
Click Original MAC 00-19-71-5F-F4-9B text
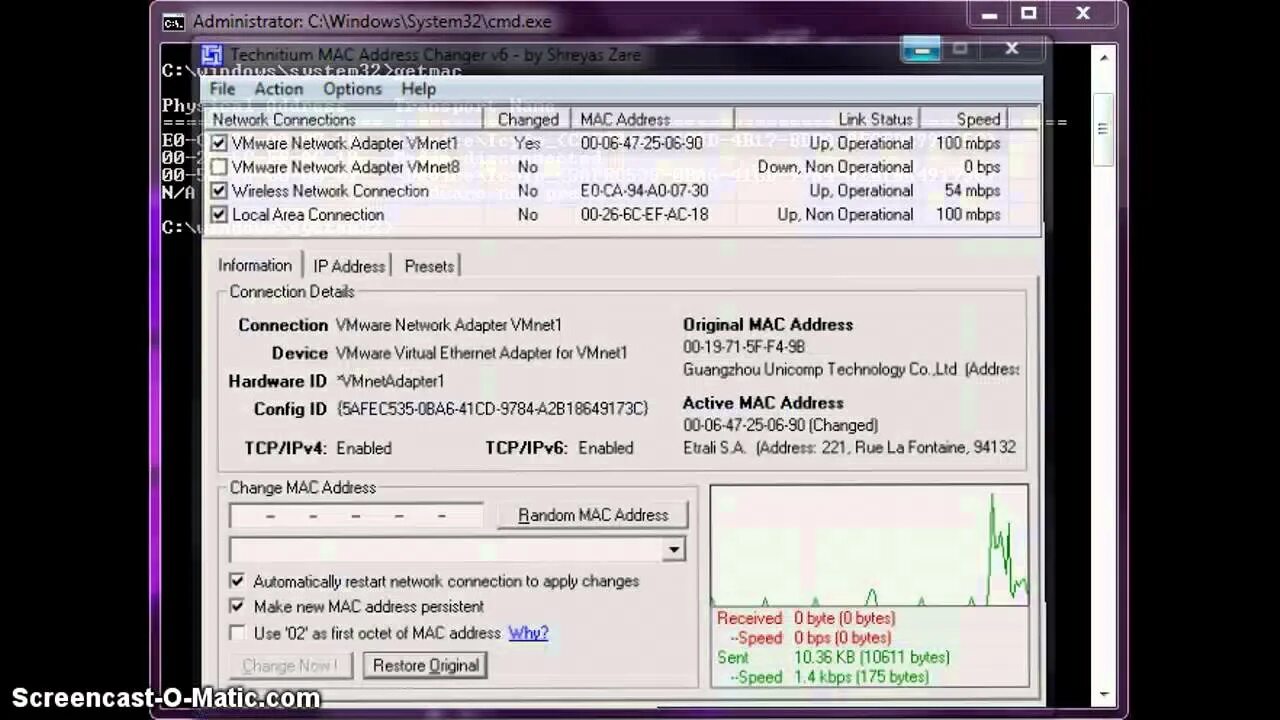(744, 347)
